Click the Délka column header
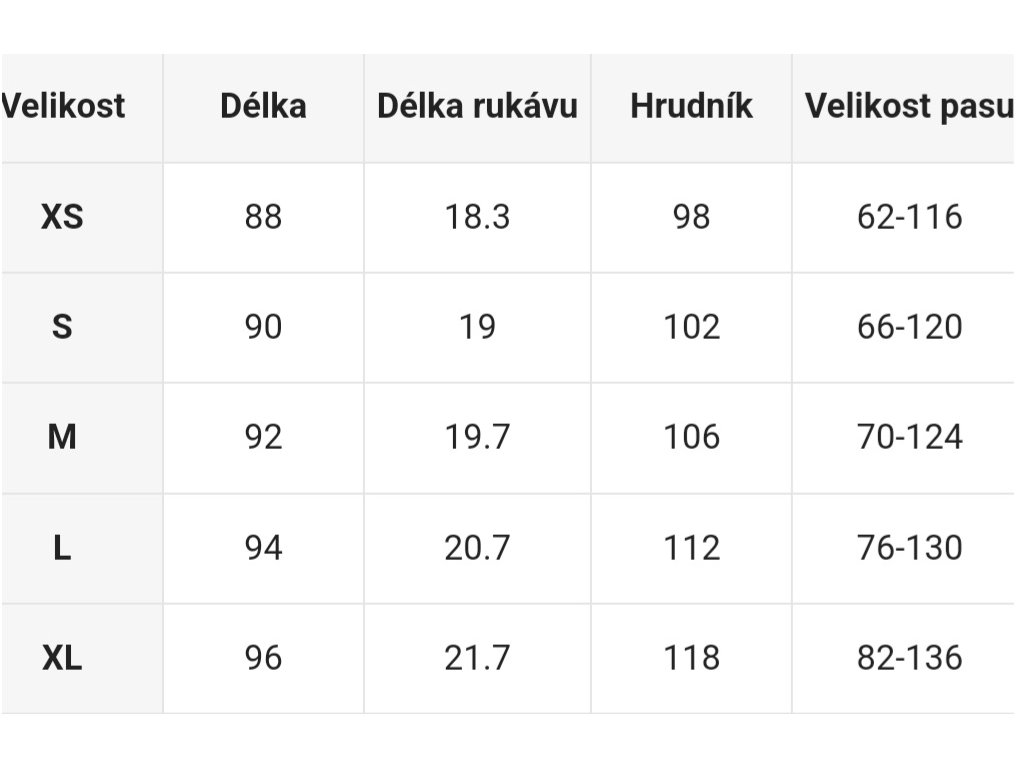This screenshot has width=1024, height=768. [x=263, y=106]
